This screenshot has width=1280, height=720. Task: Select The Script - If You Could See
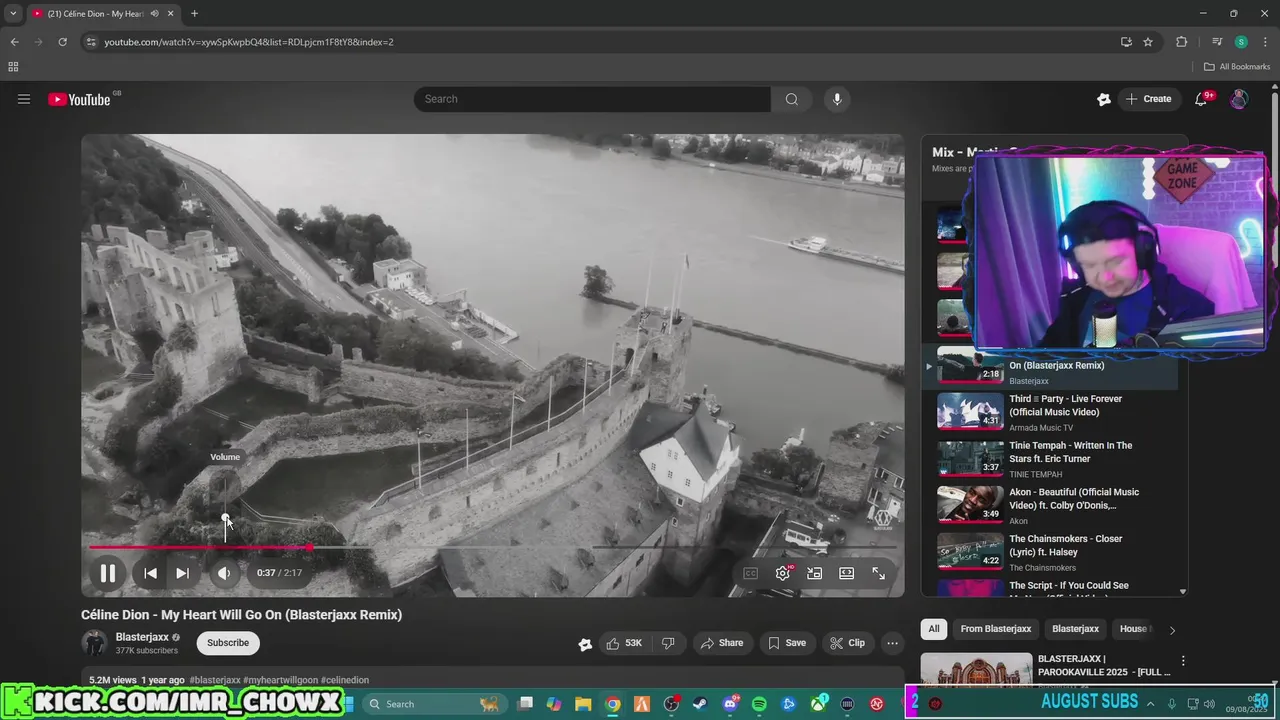pos(1057,587)
